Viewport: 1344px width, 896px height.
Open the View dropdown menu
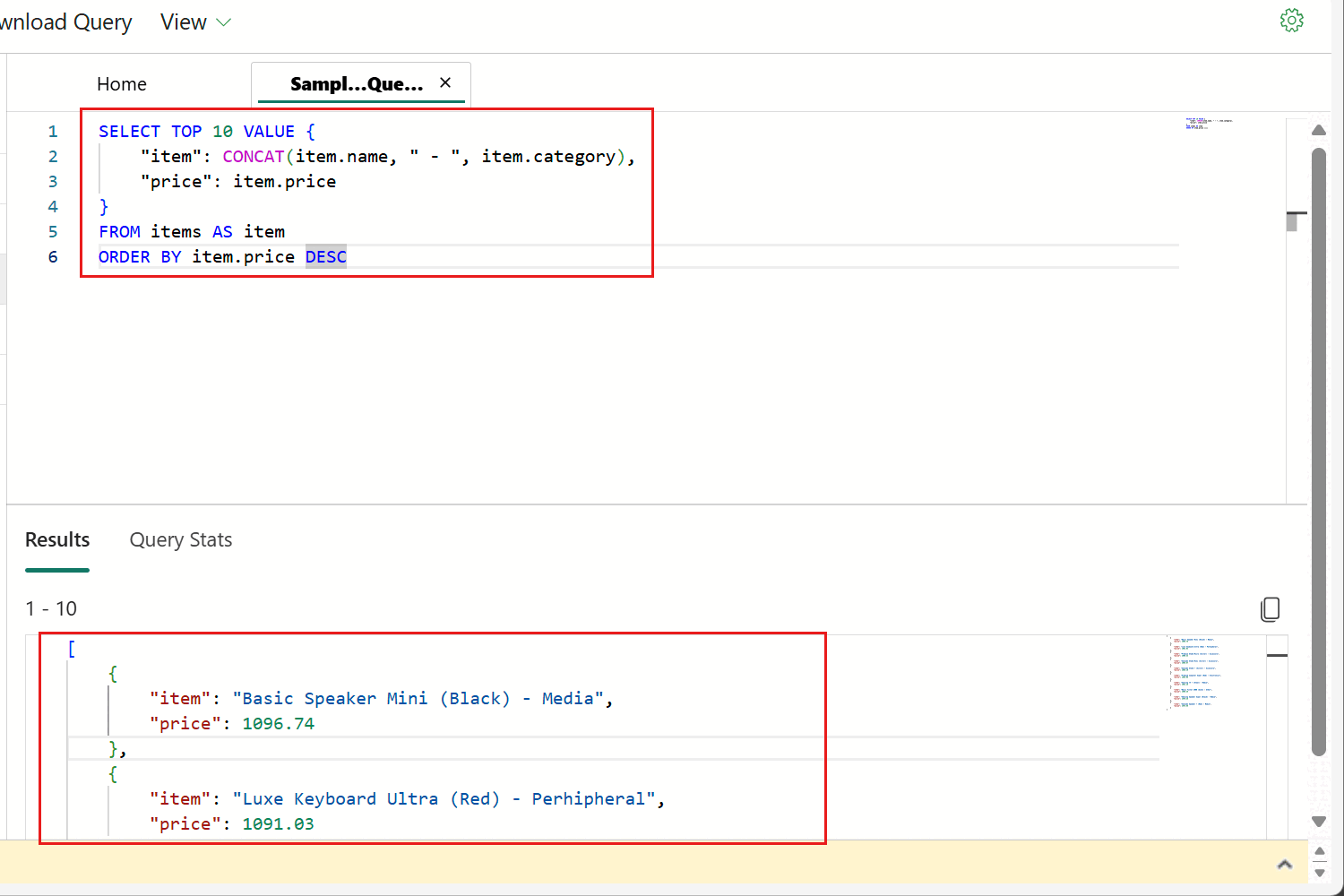[x=195, y=22]
